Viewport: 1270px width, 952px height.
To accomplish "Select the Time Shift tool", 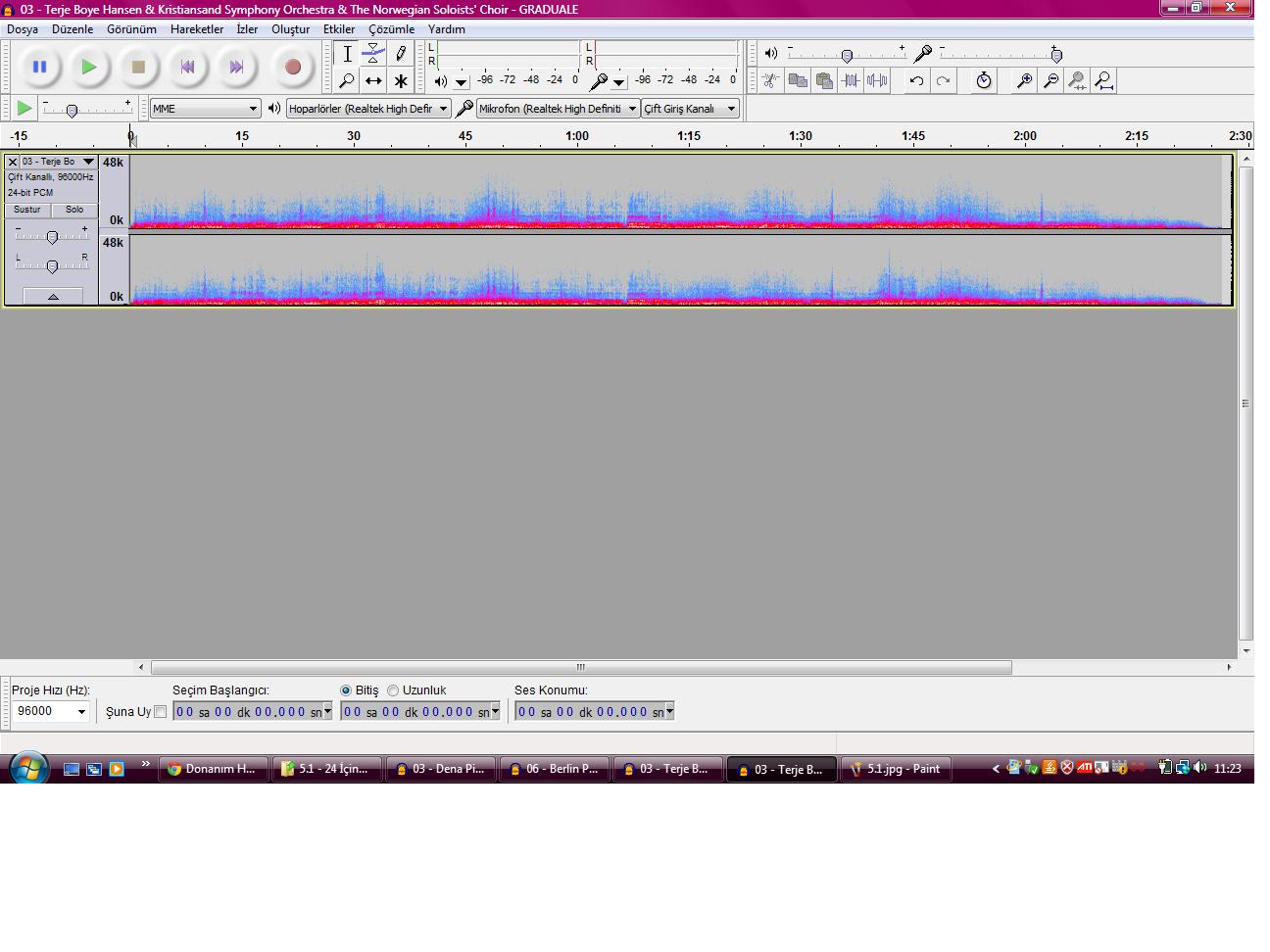I will coord(373,80).
